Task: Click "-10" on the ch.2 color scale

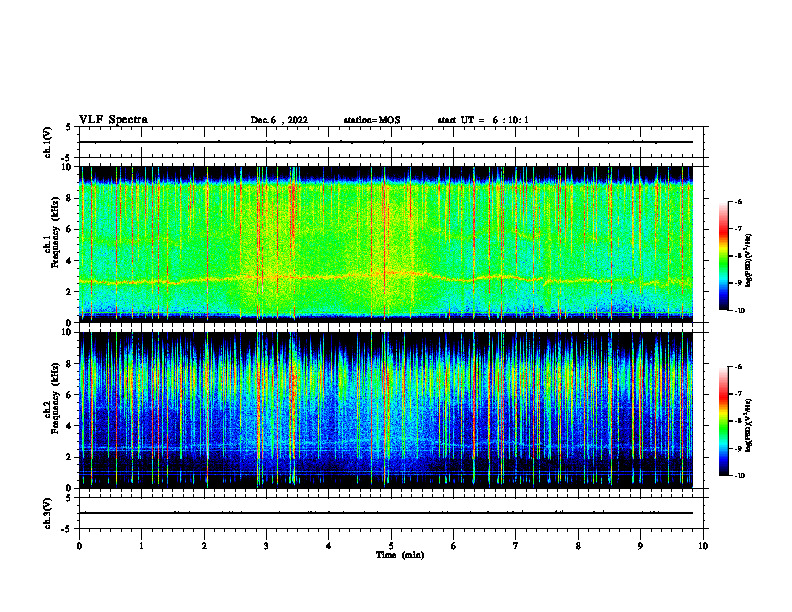Action: point(738,476)
